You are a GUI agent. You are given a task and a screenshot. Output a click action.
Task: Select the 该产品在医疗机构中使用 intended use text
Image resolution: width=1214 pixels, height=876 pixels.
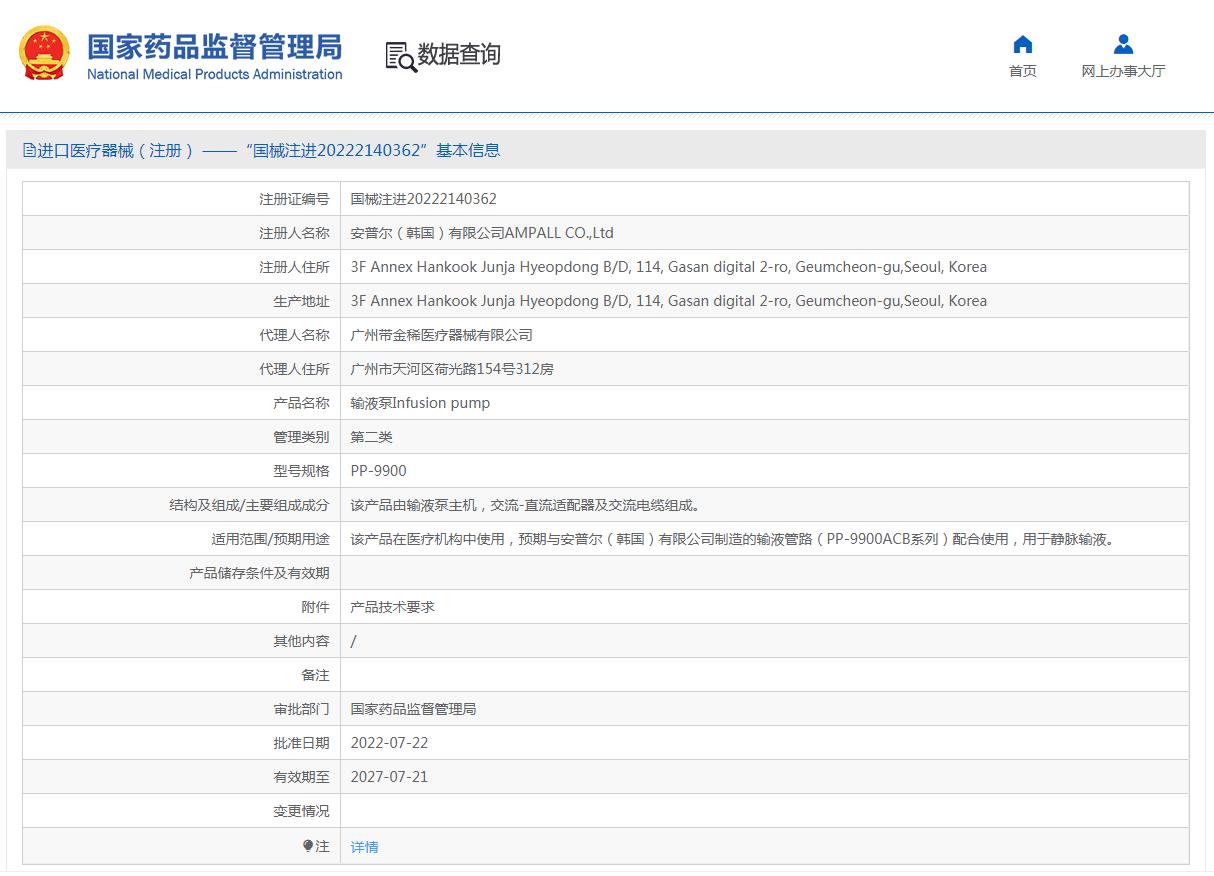click(732, 539)
